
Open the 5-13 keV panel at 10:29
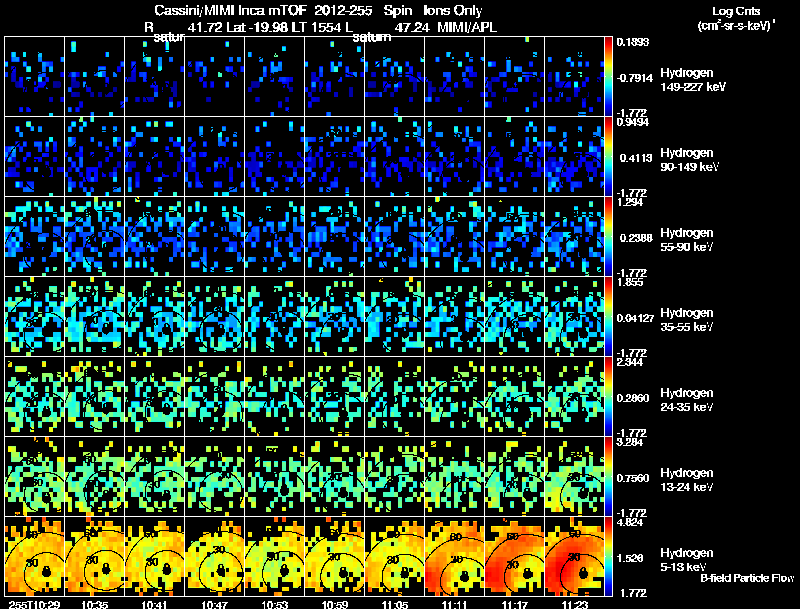(34, 557)
